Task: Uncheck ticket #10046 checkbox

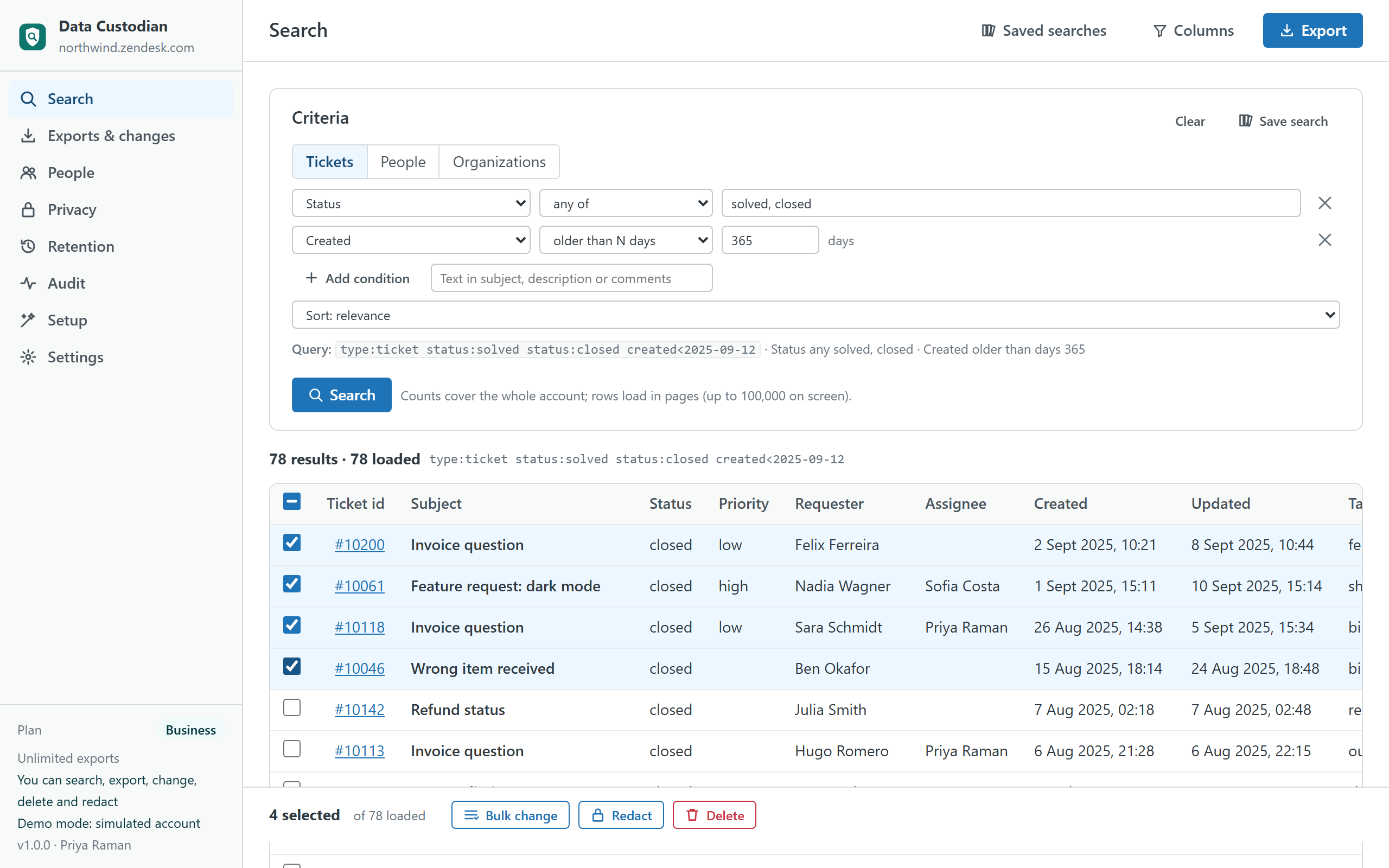Action: tap(291, 667)
